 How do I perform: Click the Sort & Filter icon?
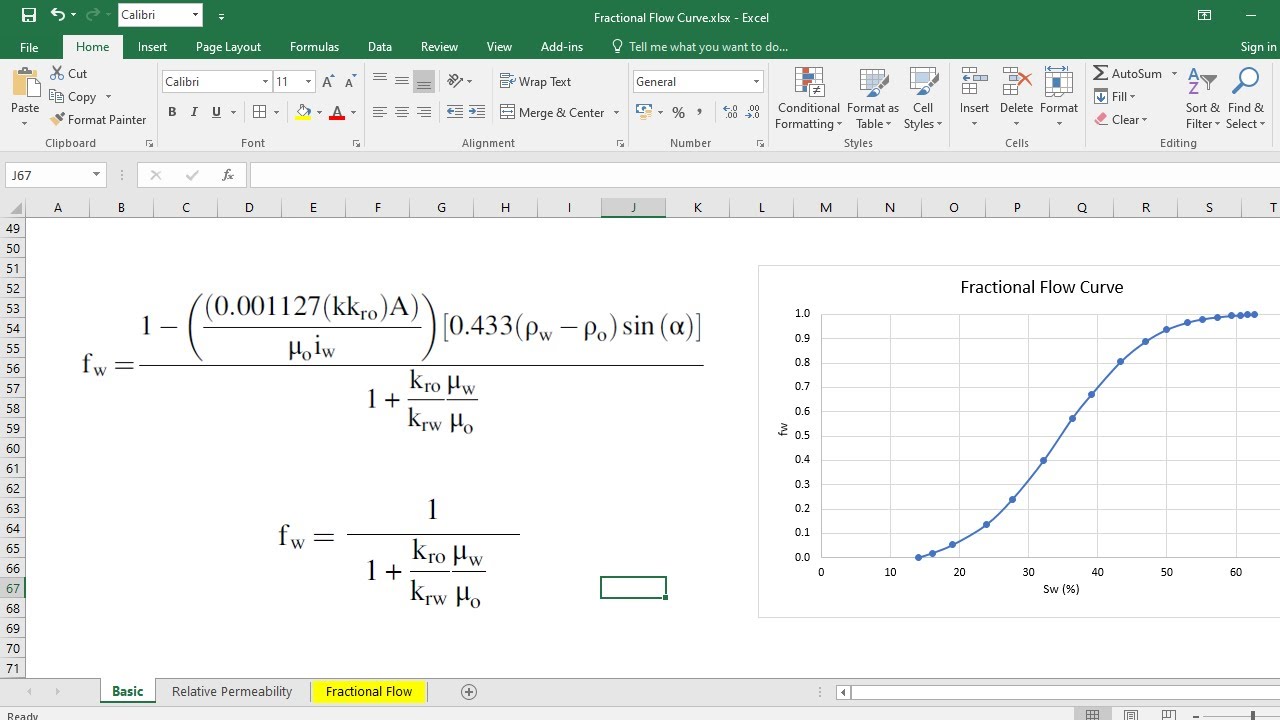[1202, 83]
